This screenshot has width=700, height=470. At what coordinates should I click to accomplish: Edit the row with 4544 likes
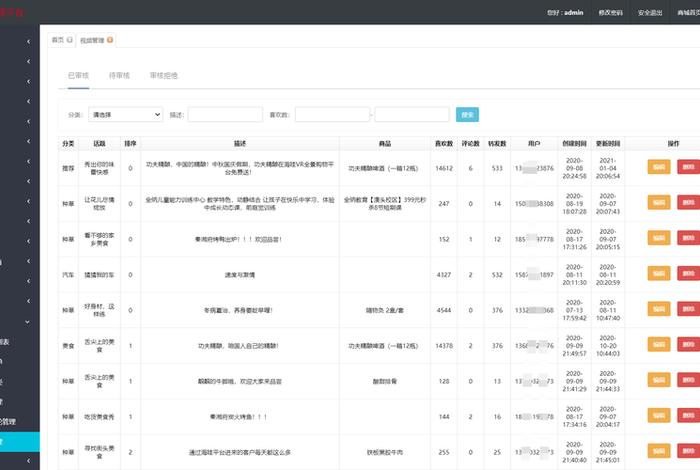tap(659, 309)
